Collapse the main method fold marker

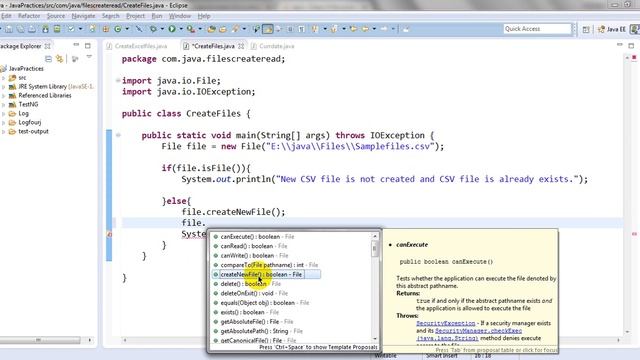click(x=118, y=135)
